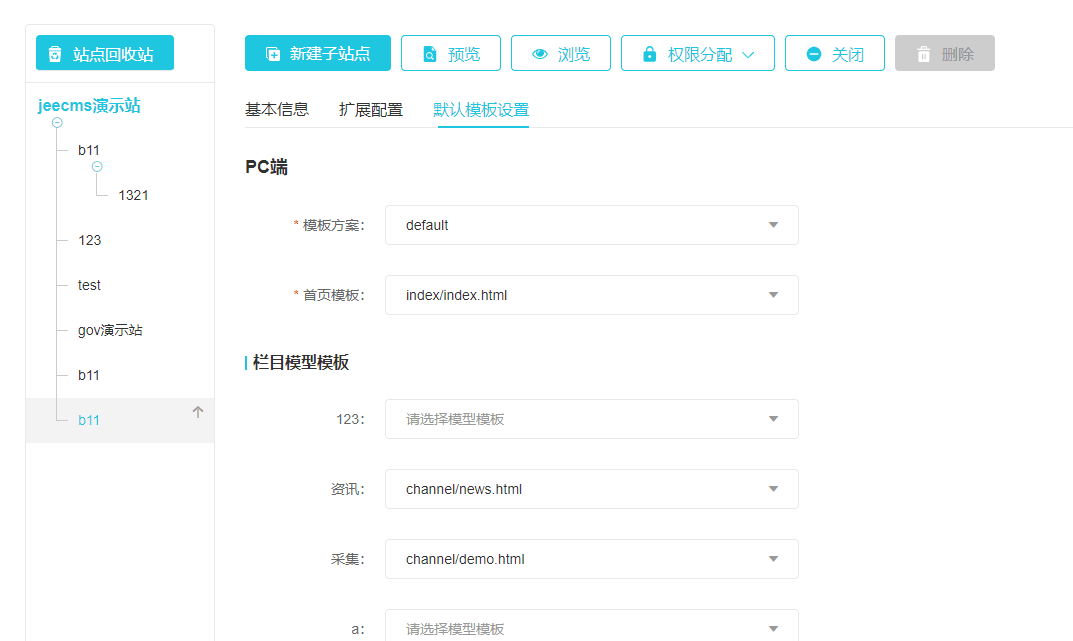Click the lock icon on 权限分配
Image resolution: width=1073 pixels, height=641 pixels.
[x=649, y=54]
